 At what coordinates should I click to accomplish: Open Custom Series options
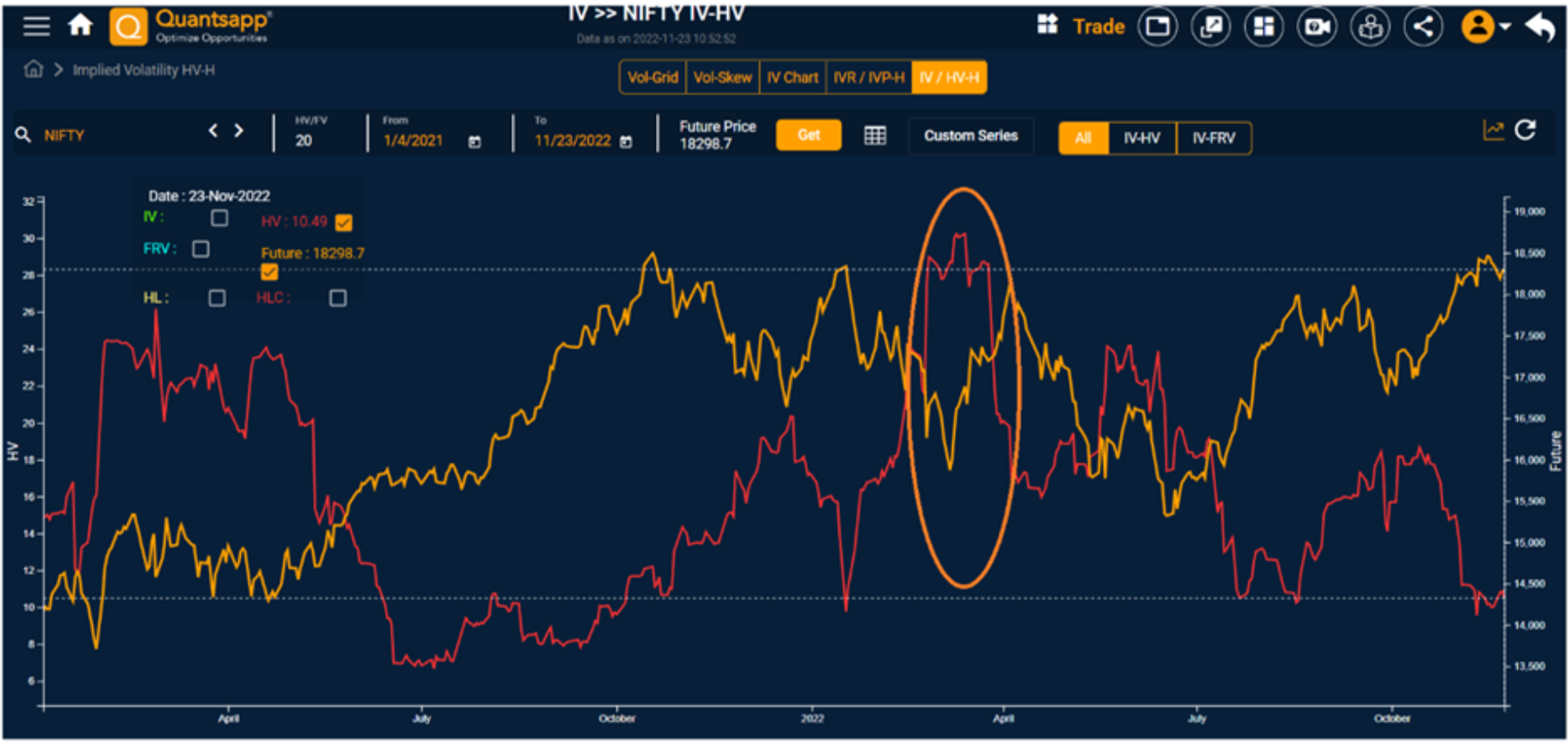(971, 135)
